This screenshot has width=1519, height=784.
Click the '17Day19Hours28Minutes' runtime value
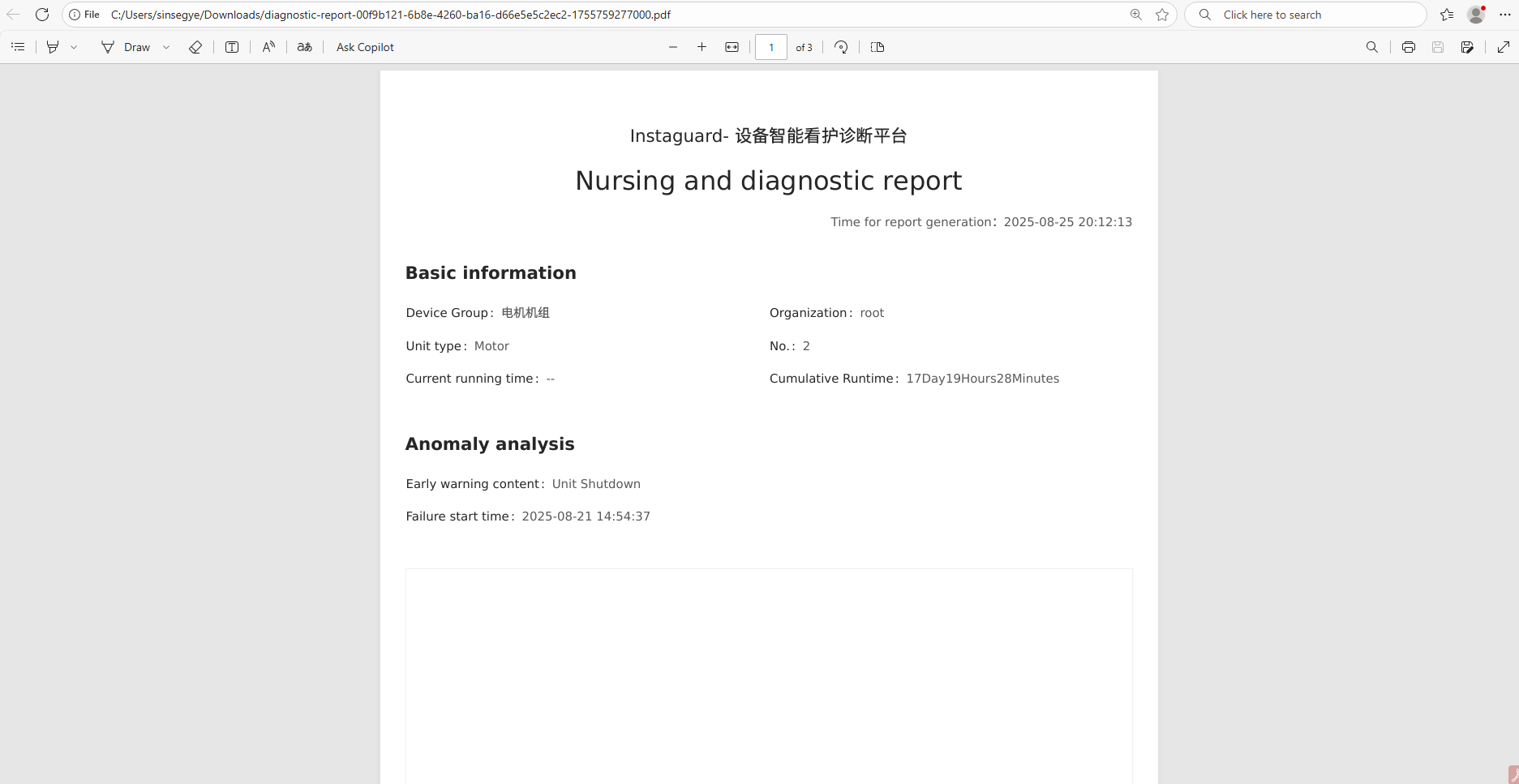[x=983, y=379]
